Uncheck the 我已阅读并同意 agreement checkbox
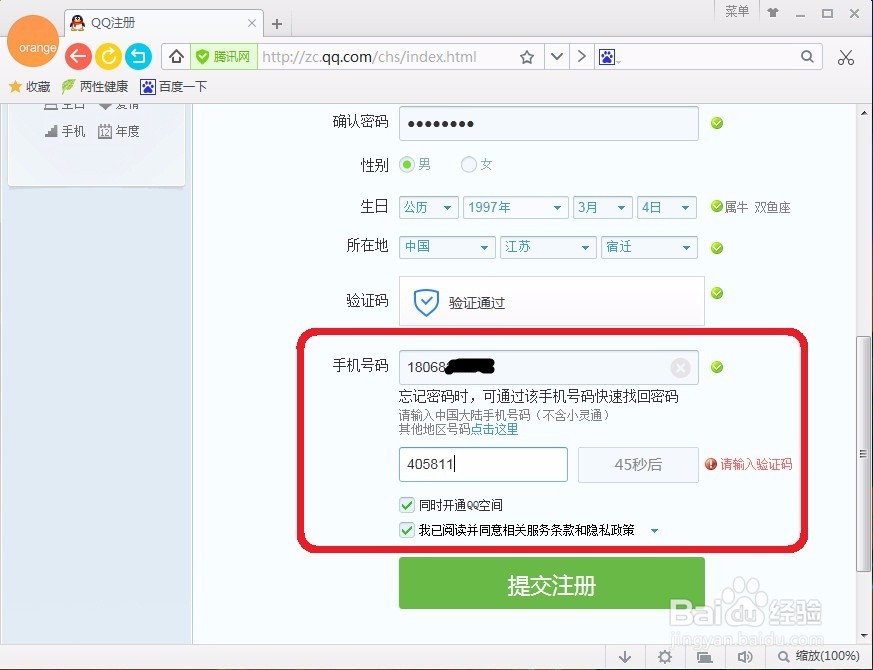Viewport: 873px width, 670px height. pyautogui.click(x=407, y=530)
